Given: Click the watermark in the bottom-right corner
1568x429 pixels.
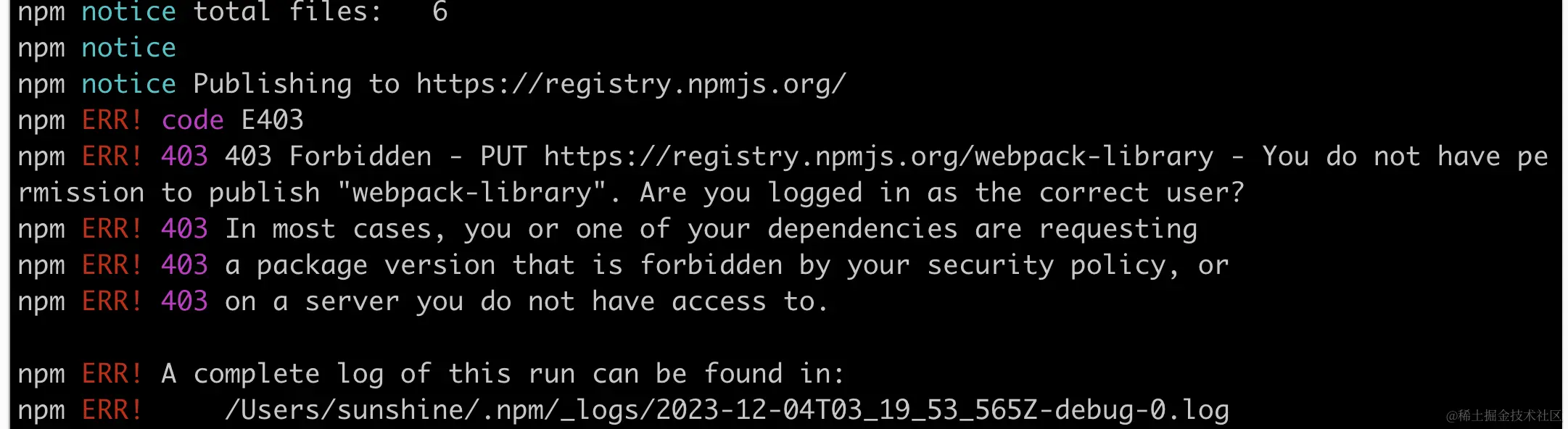Looking at the screenshot, I should (x=1503, y=415).
